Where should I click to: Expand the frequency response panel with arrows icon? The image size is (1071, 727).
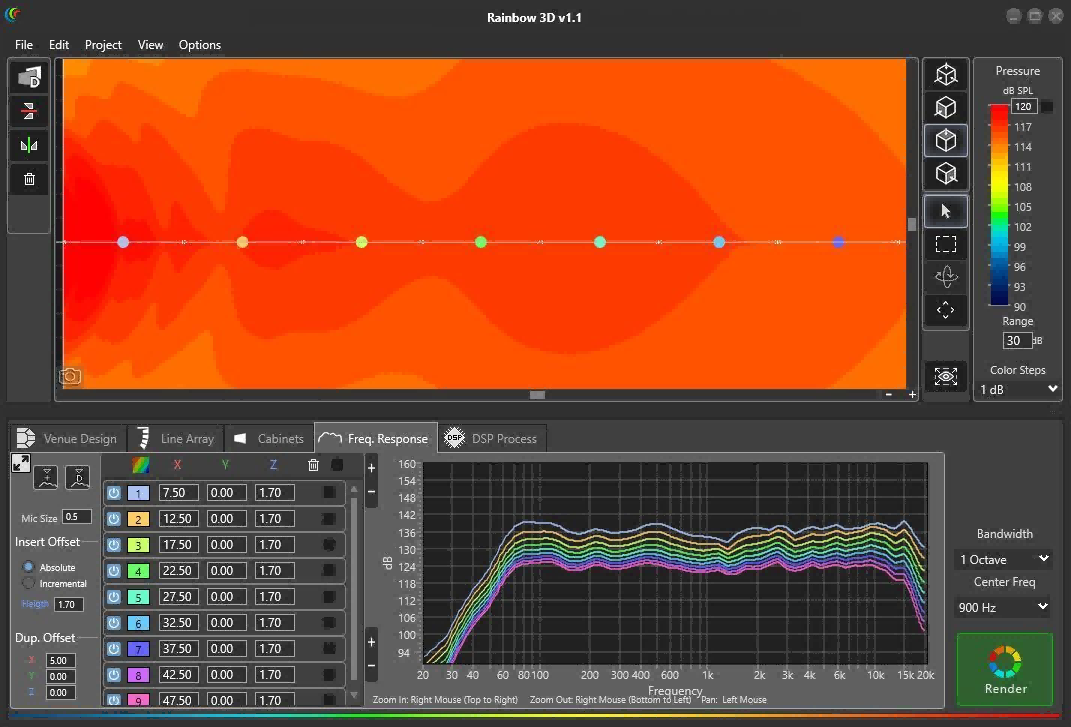[20, 463]
